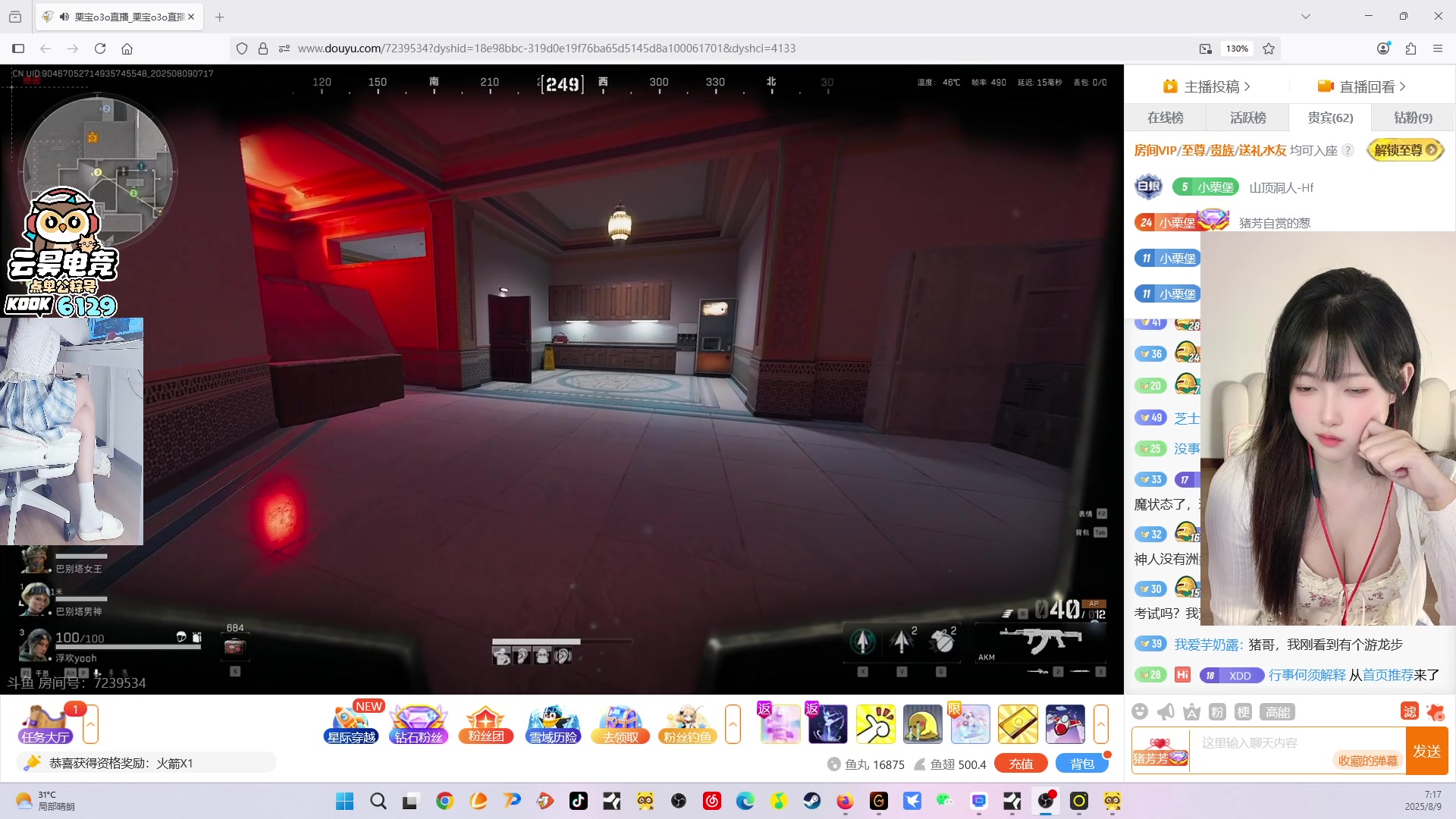1456x819 pixels.
Task: Switch to the 在线榜 online ranking tab
Action: [1165, 118]
